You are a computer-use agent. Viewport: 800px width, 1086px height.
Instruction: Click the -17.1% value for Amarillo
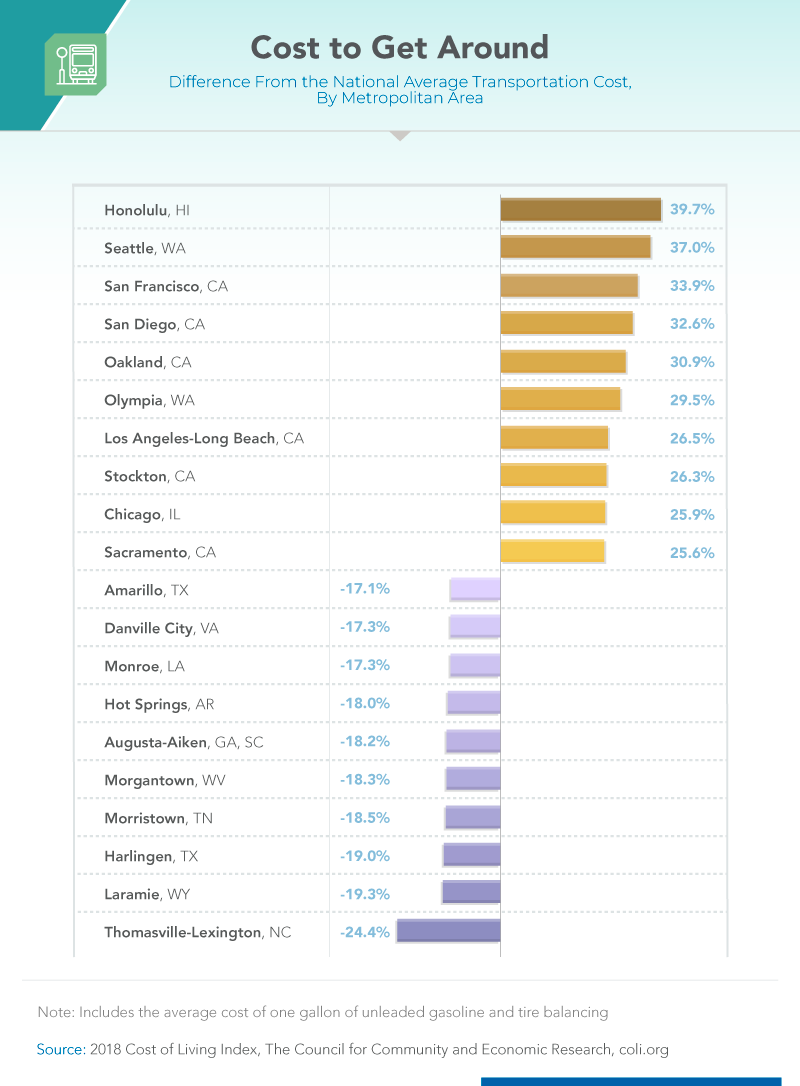tap(365, 589)
